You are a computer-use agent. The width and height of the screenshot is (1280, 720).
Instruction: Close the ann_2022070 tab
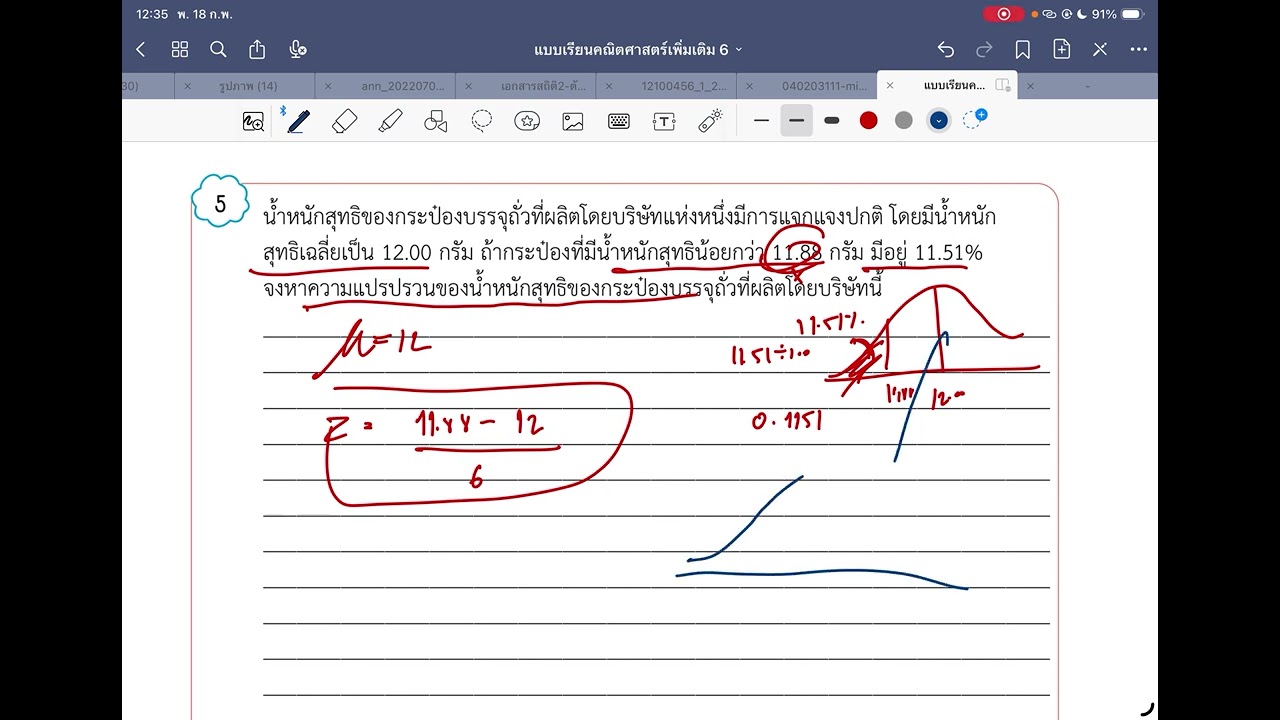[x=327, y=86]
